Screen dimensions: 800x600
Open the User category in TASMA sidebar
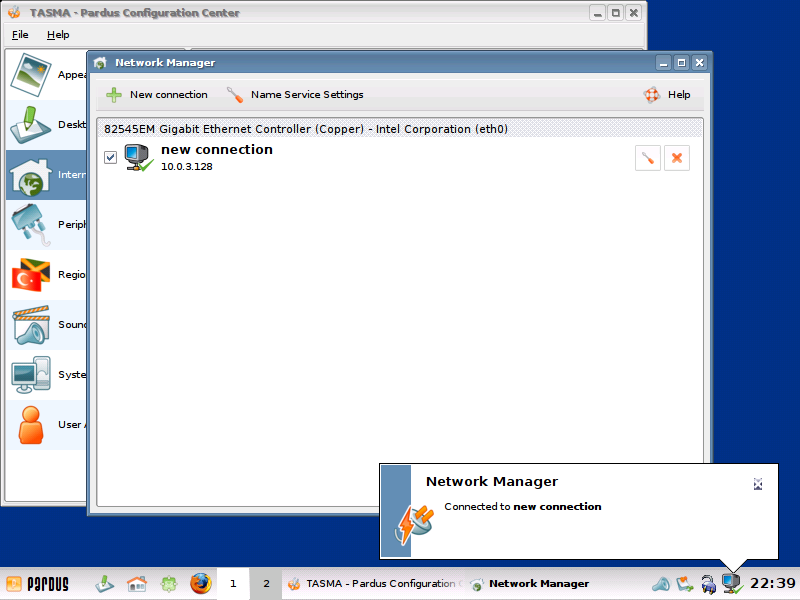click(46, 424)
